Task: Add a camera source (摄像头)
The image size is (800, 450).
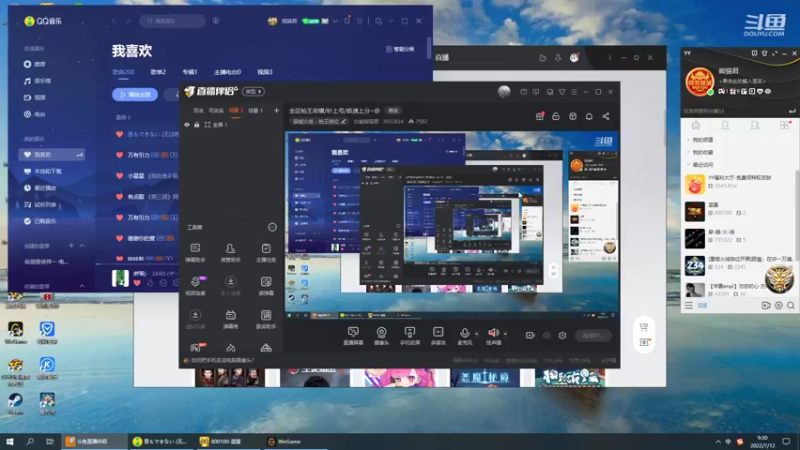Action: pos(381,336)
